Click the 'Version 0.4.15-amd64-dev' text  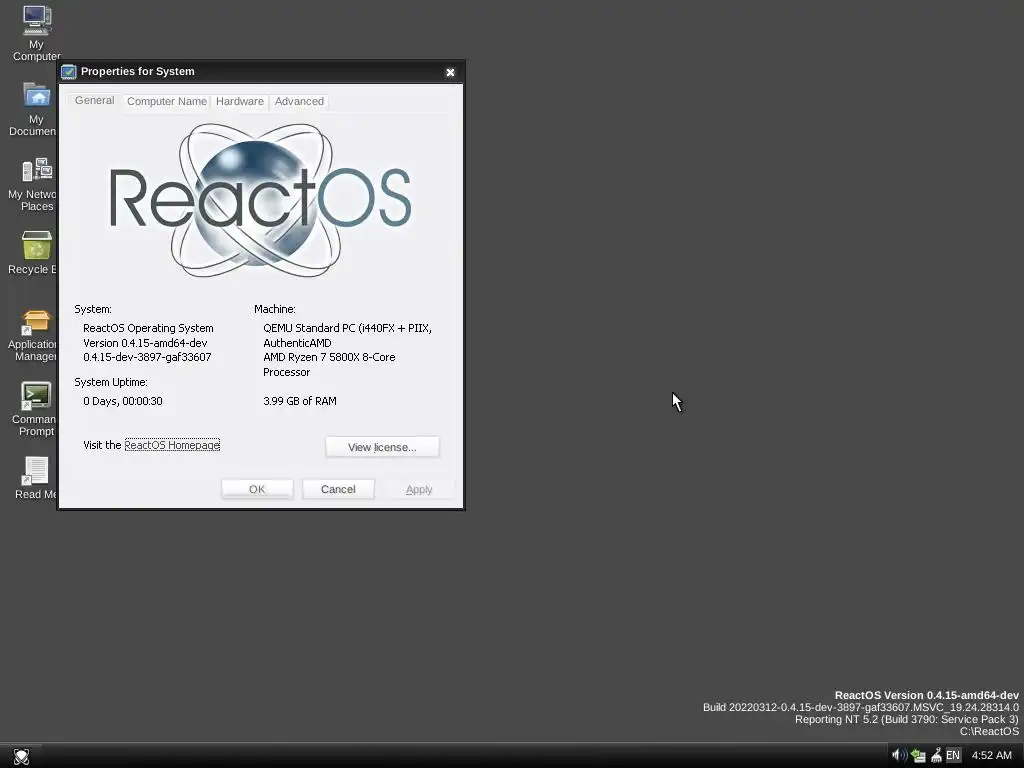click(x=145, y=343)
